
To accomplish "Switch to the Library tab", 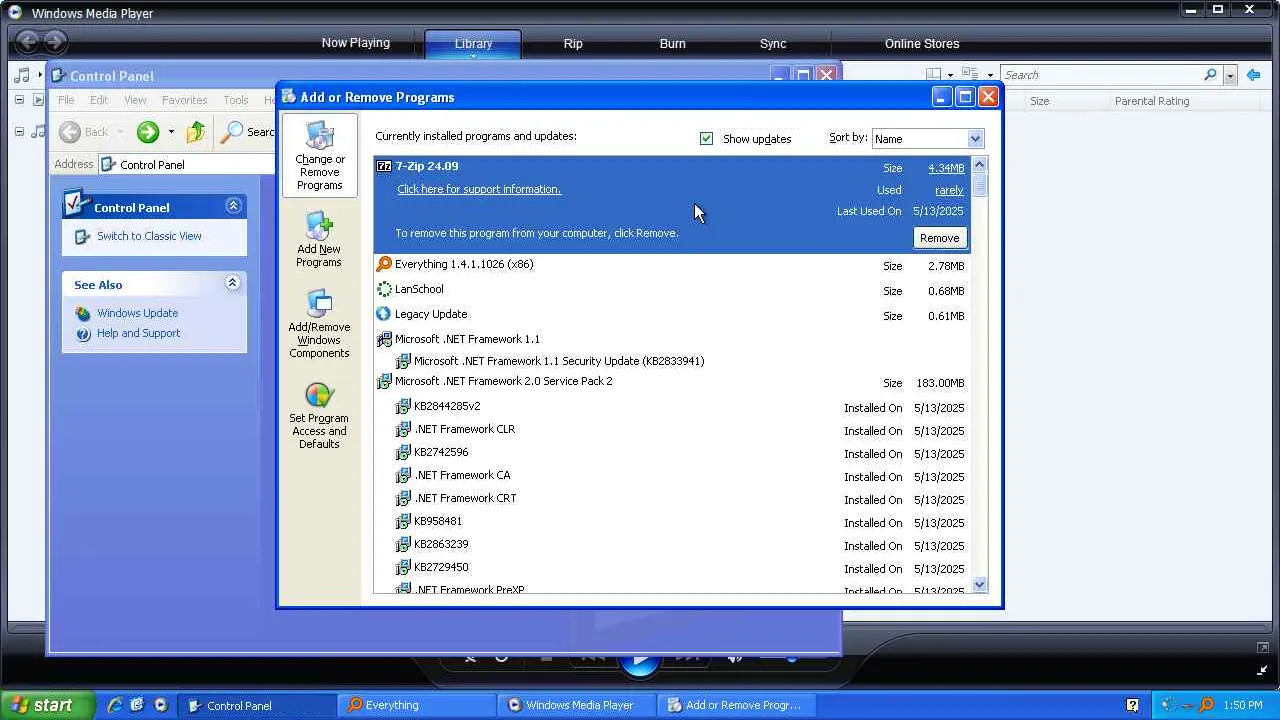I will 473,44.
